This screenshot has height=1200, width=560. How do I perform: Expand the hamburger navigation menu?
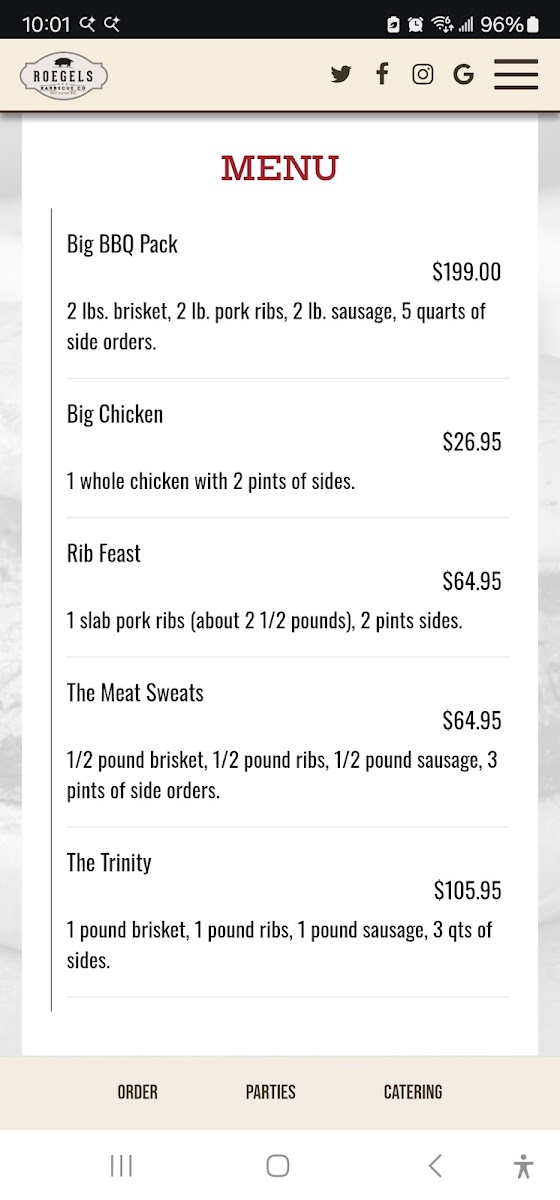(x=516, y=74)
